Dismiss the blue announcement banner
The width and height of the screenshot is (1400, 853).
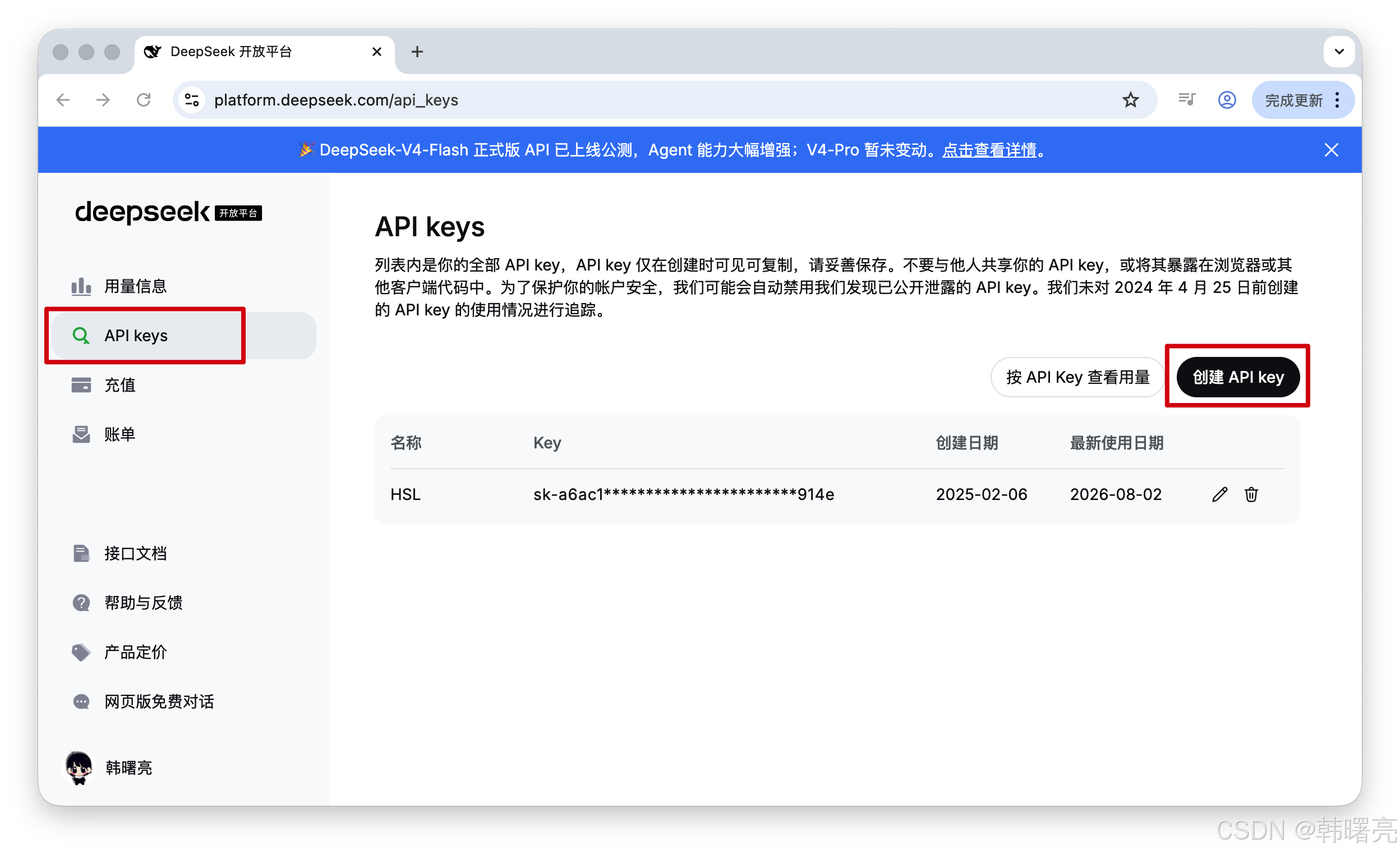[1330, 150]
